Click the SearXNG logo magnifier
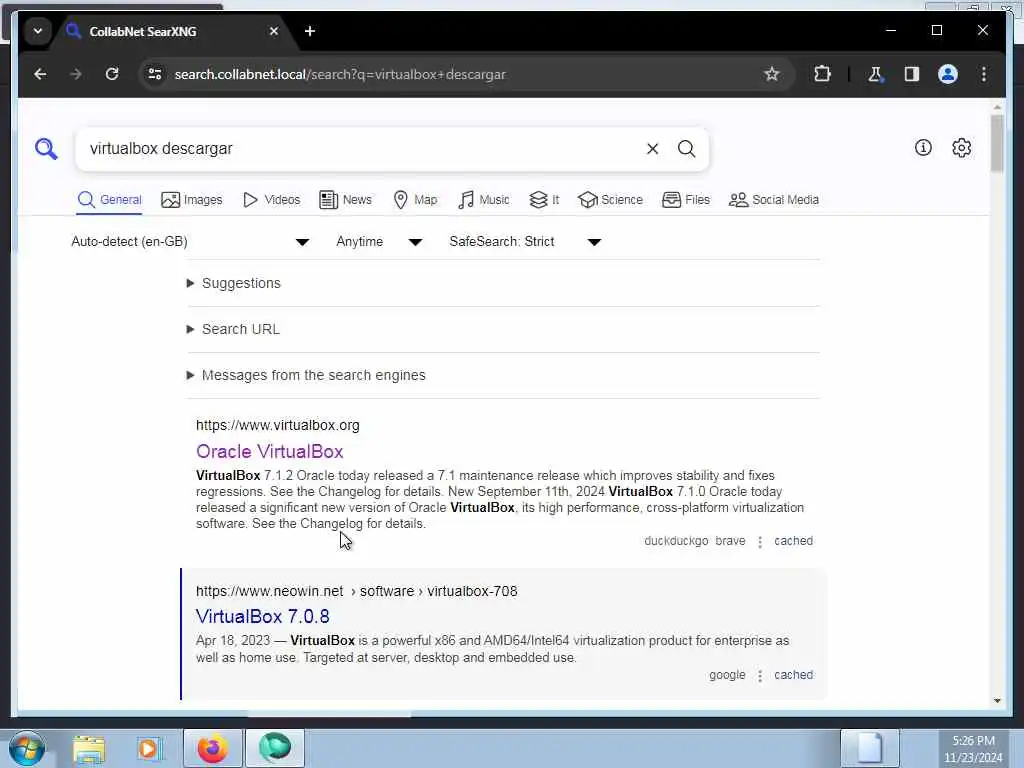The image size is (1024, 768). (x=46, y=149)
